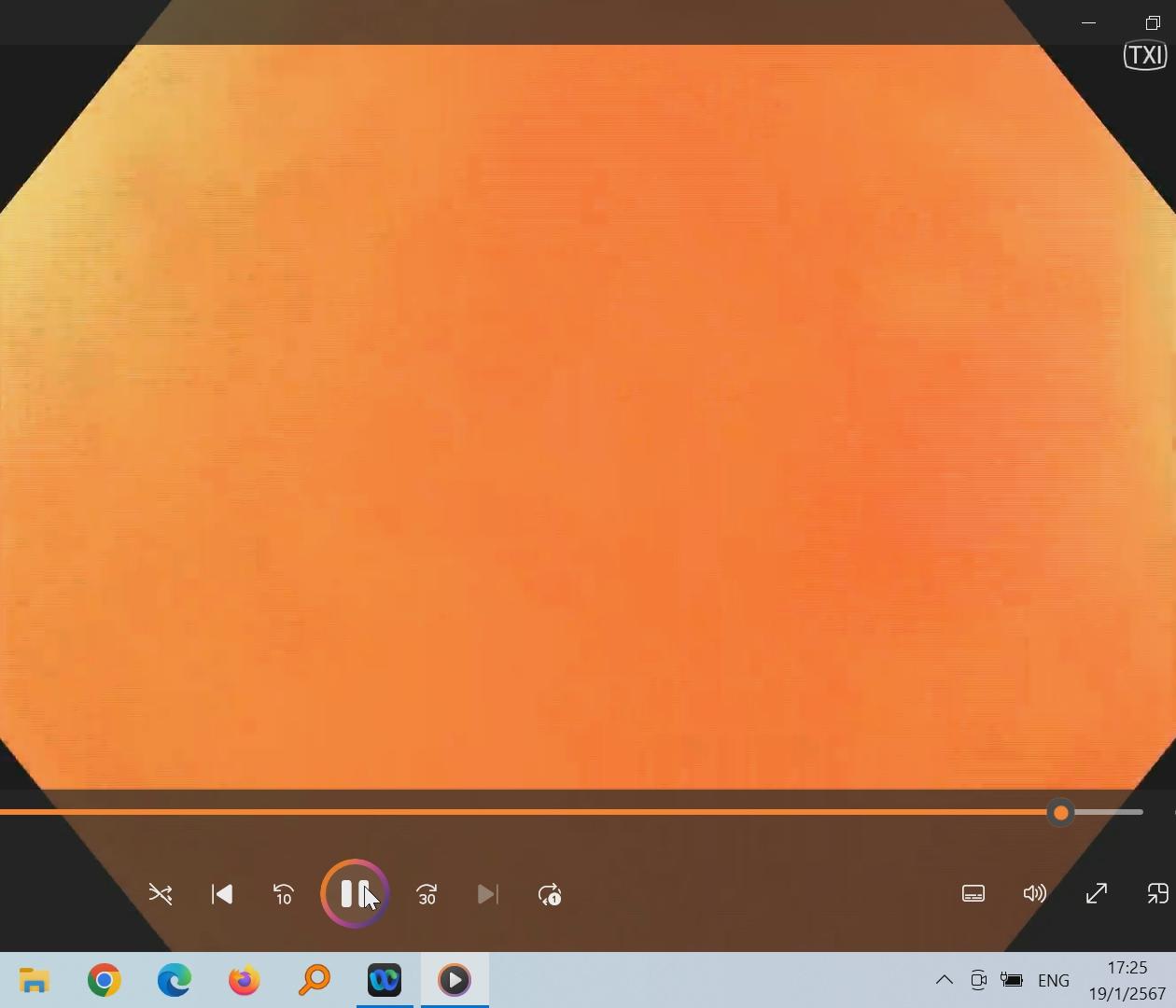Open the volume control
1176x1008 pixels.
pyautogui.click(x=1034, y=894)
